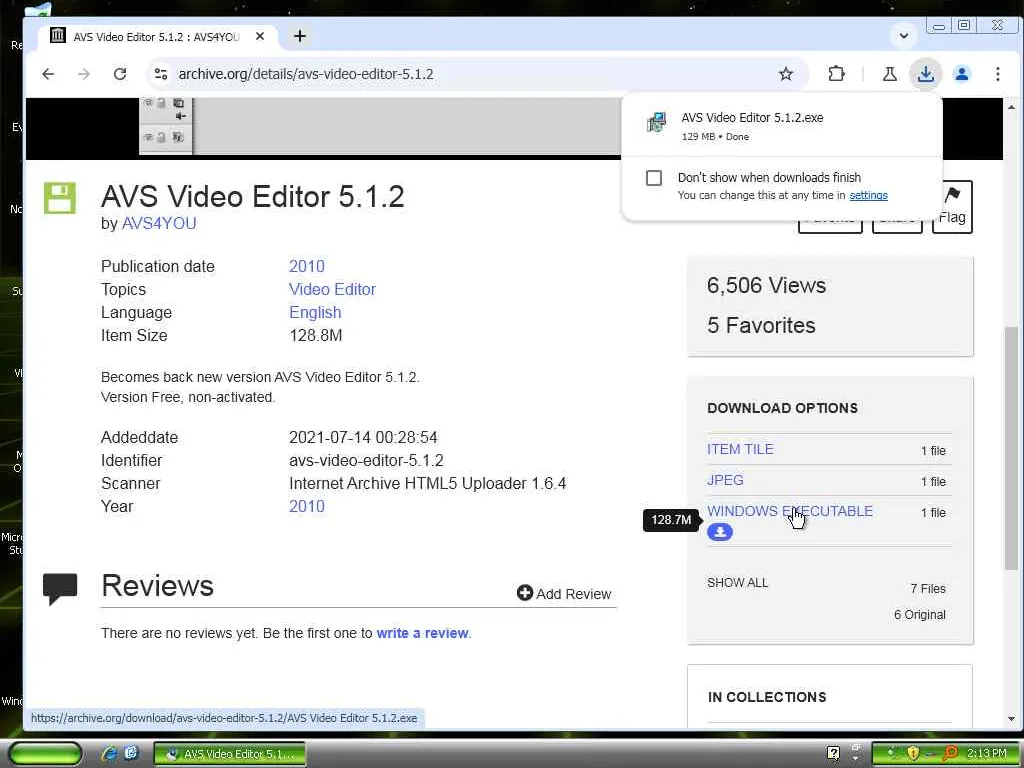The image size is (1024, 768).
Task: Click the downloaded exe file icon
Action: click(656, 122)
